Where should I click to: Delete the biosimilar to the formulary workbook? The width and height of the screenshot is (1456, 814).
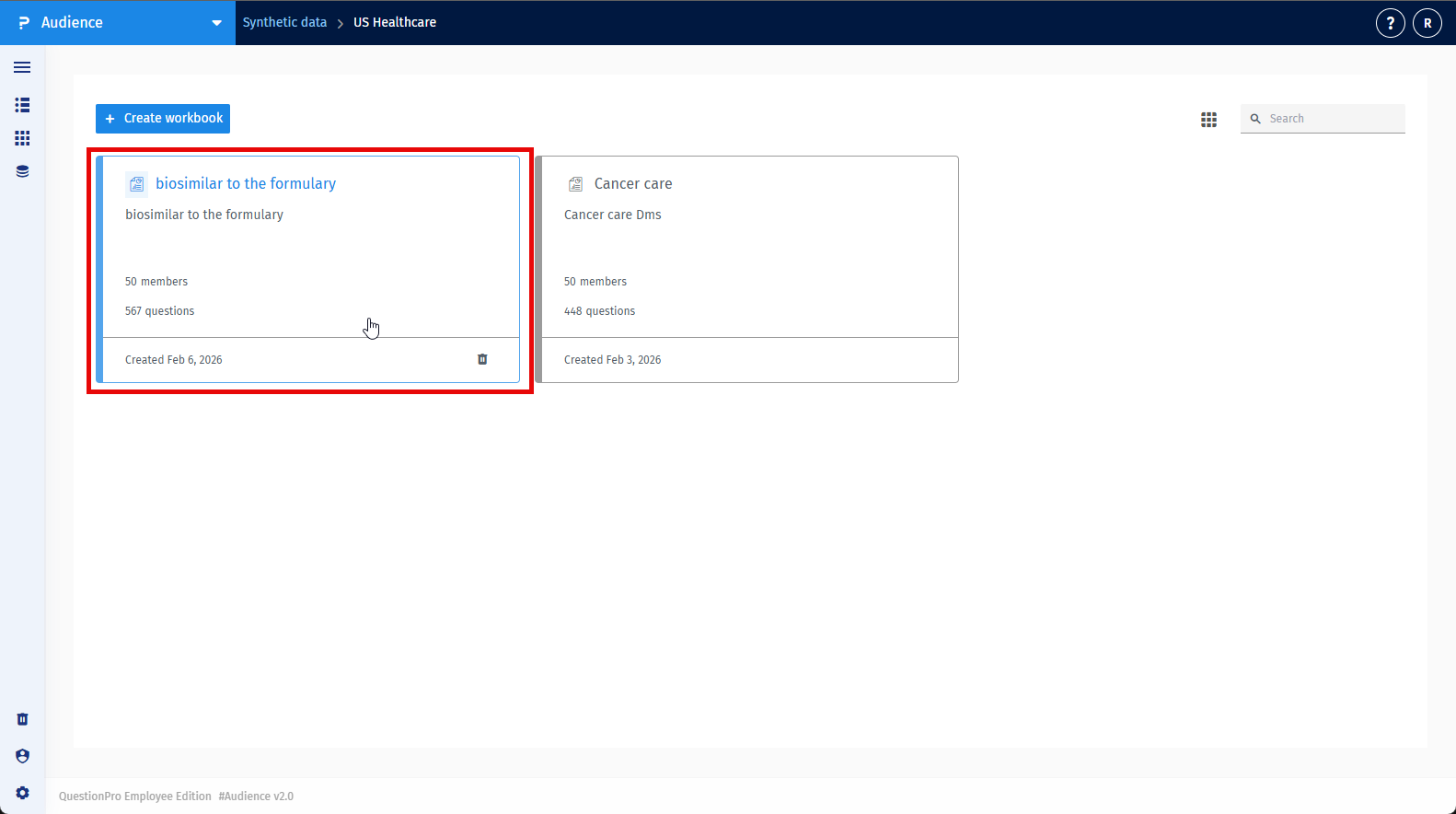point(482,359)
